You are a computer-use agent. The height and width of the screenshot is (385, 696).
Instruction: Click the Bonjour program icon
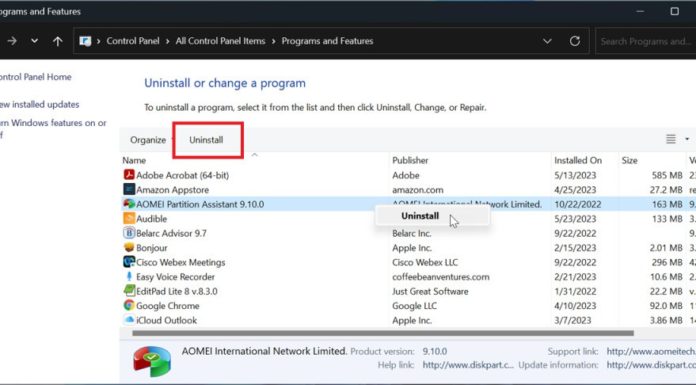click(x=129, y=247)
